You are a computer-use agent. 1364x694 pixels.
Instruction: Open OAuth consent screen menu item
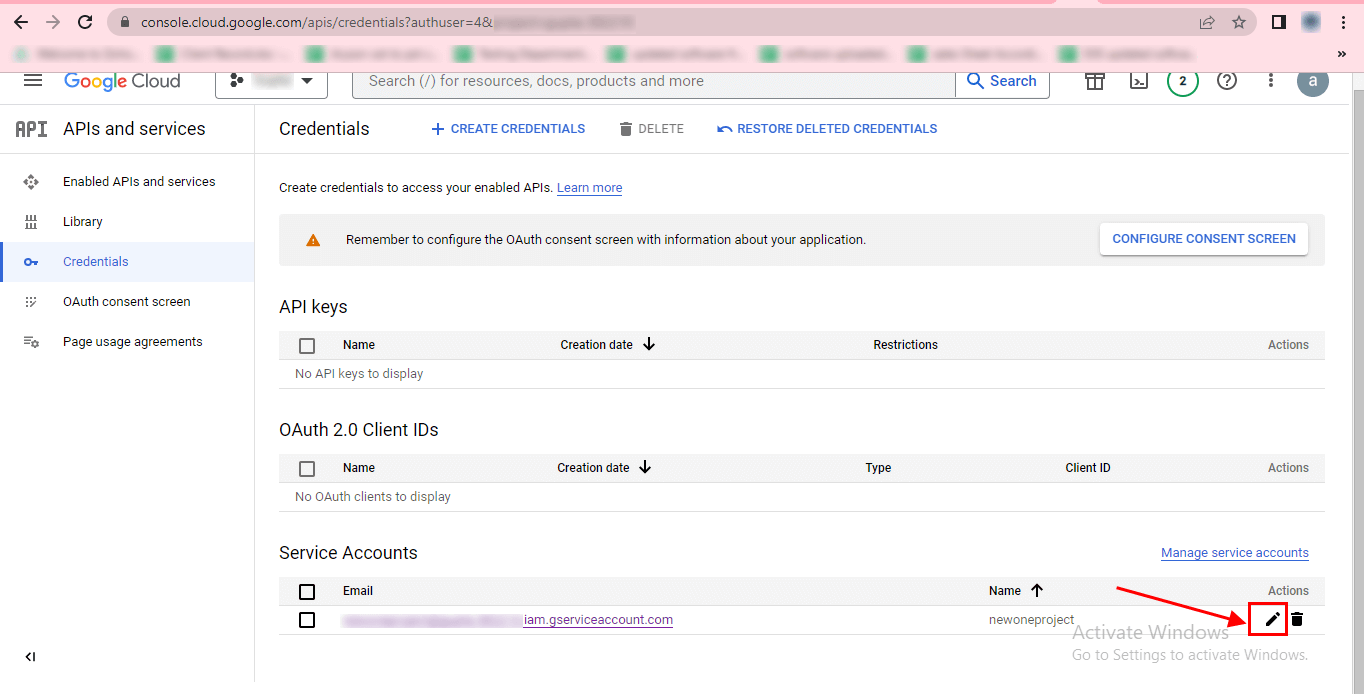[x=126, y=302]
